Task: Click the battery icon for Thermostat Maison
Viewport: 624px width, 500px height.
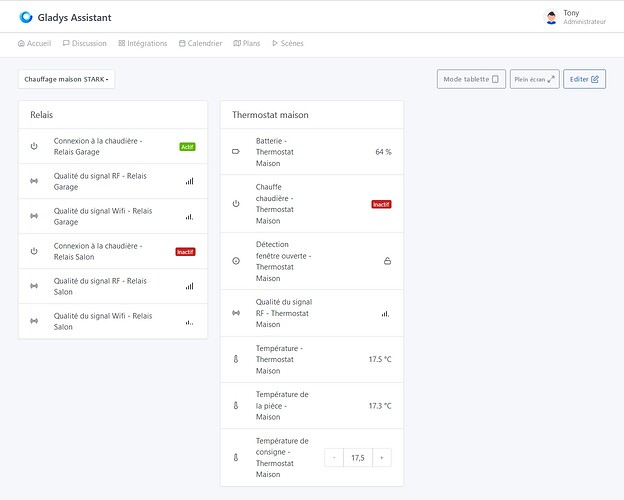Action: [236, 152]
